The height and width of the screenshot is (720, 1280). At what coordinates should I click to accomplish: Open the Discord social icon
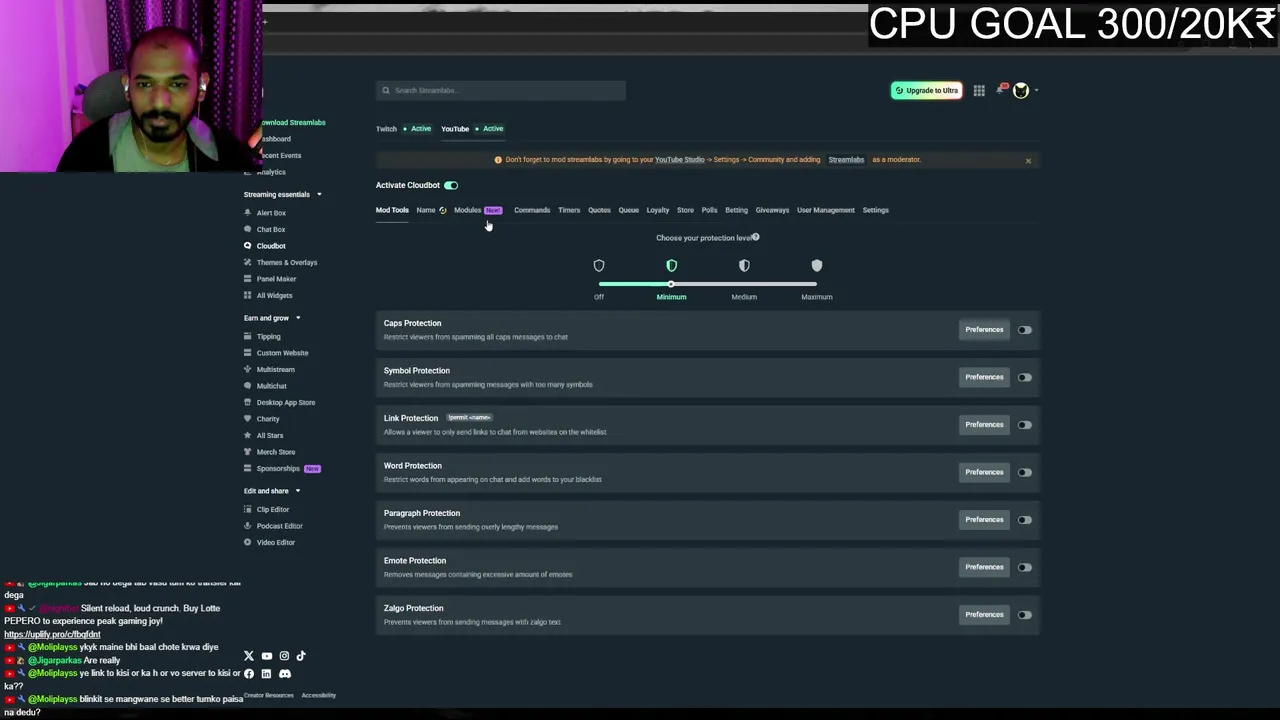285,674
